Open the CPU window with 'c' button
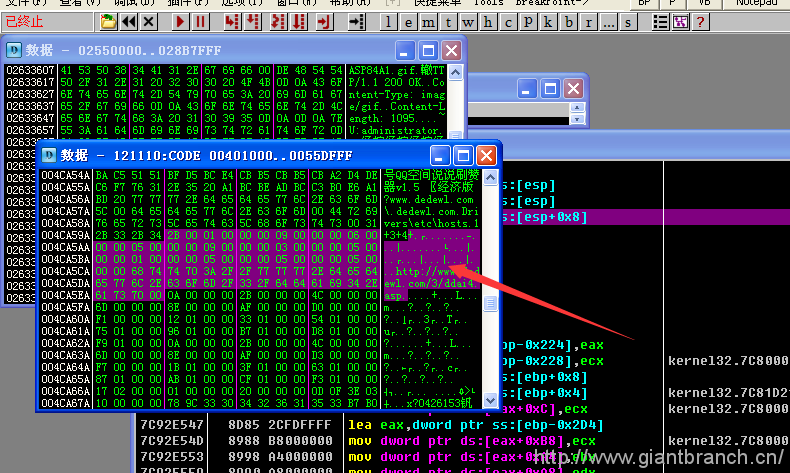 point(509,21)
